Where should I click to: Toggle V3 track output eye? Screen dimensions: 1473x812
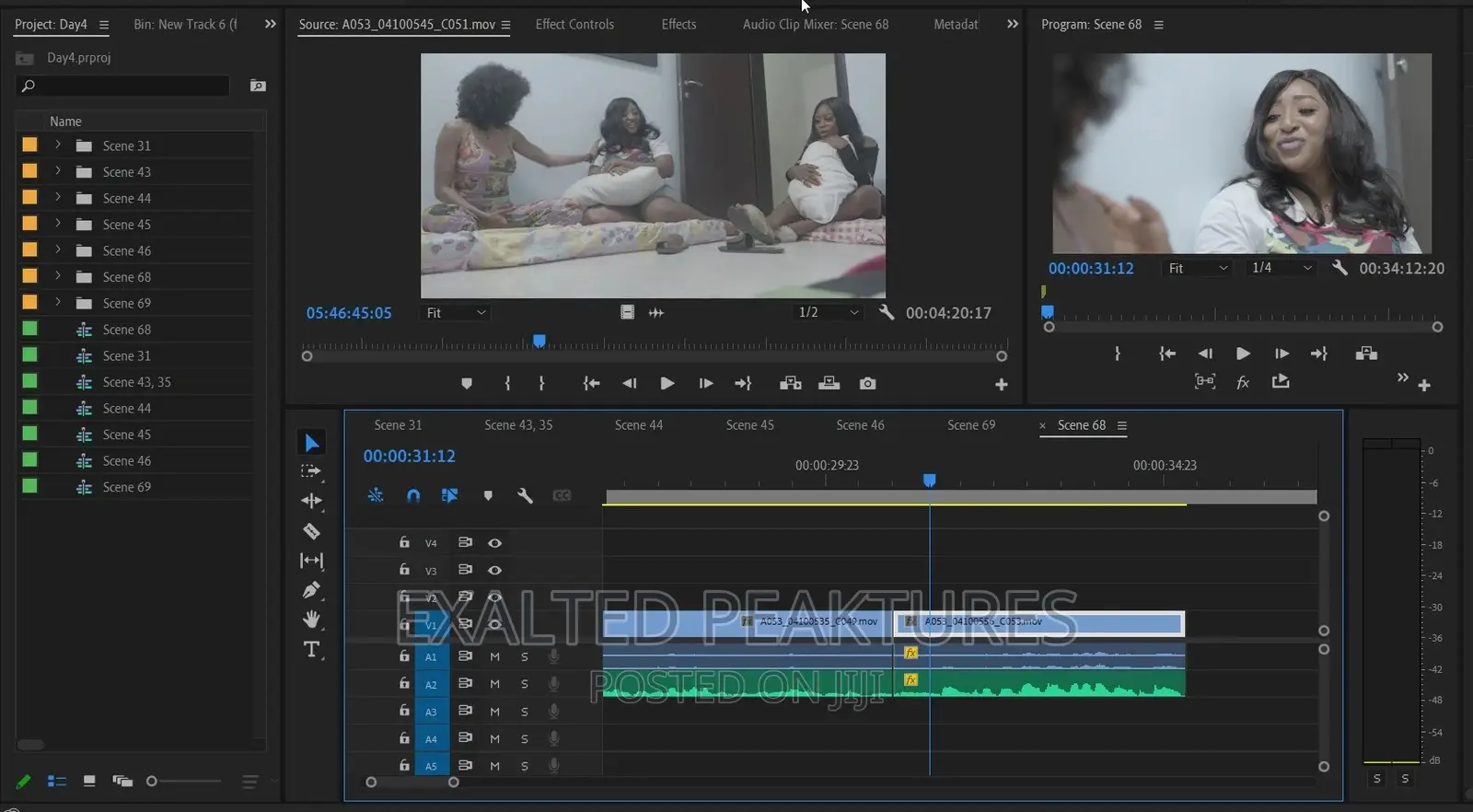(494, 571)
